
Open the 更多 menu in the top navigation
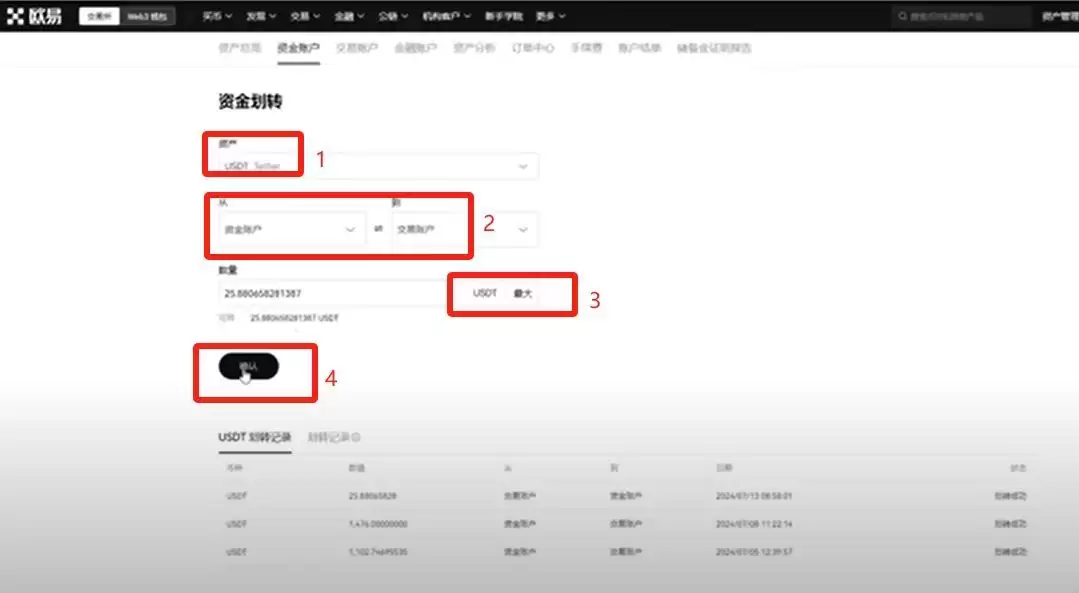(550, 17)
